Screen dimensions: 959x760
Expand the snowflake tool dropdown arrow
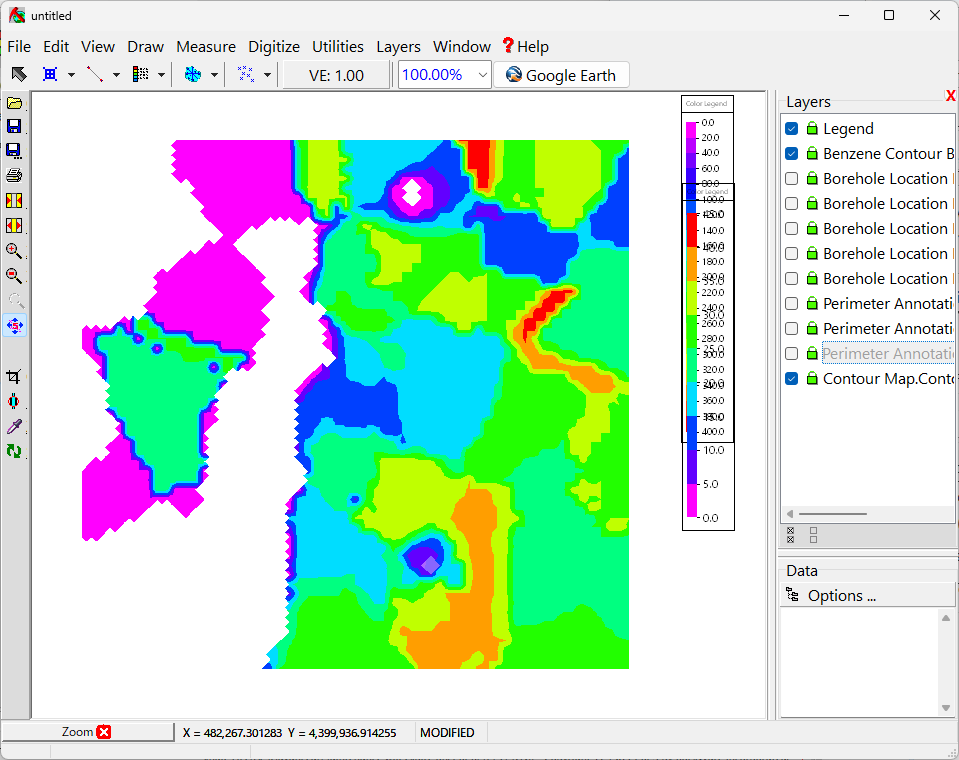[x=214, y=75]
